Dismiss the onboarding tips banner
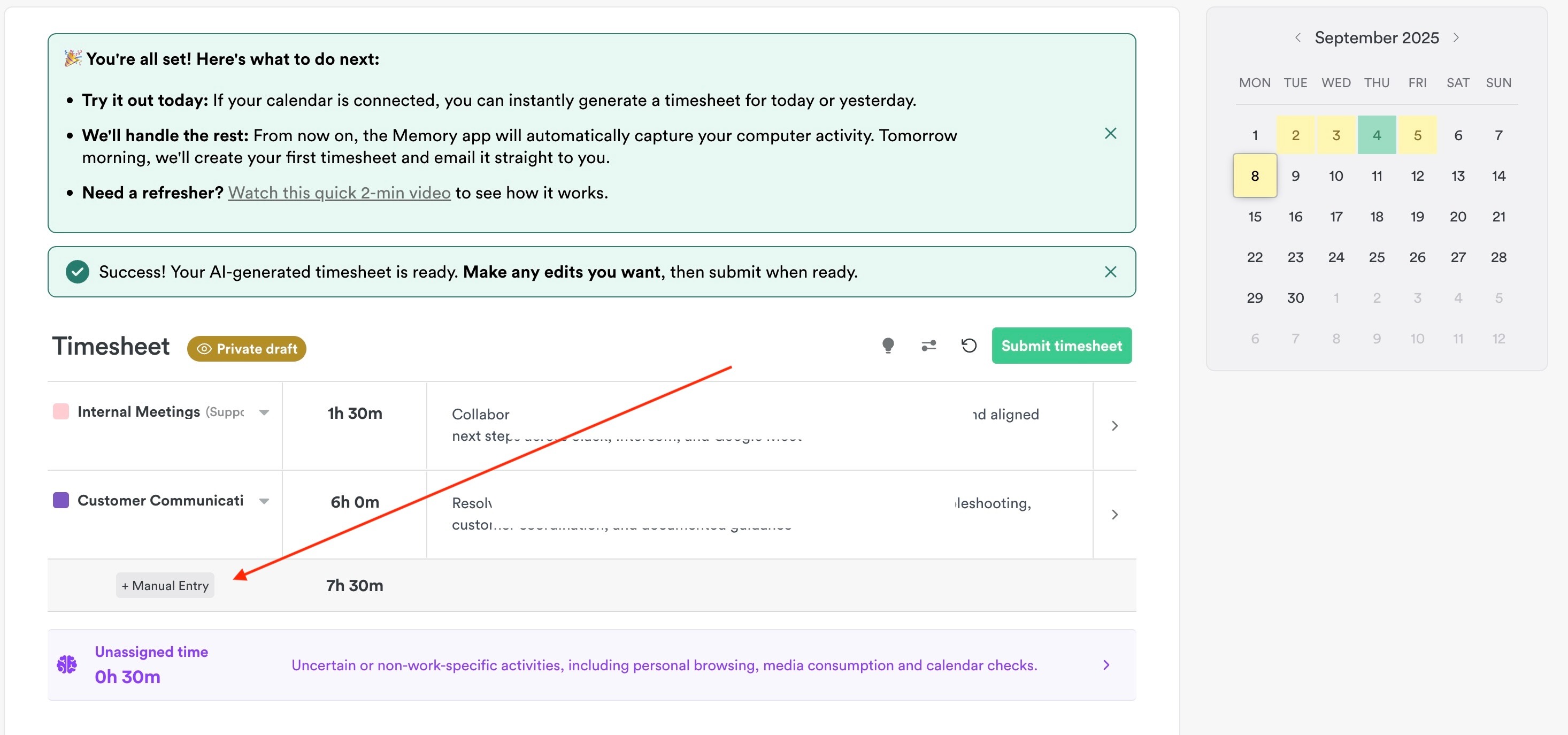 1111,133
